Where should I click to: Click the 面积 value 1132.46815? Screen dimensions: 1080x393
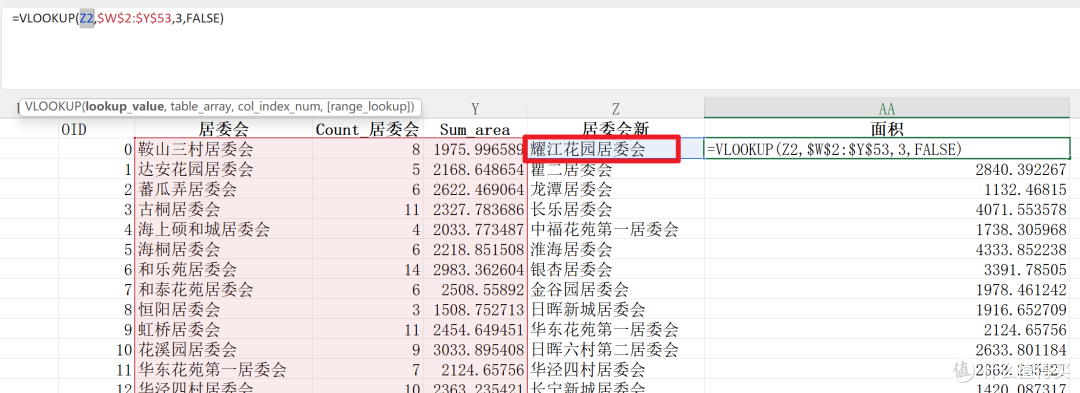[x=887, y=189]
